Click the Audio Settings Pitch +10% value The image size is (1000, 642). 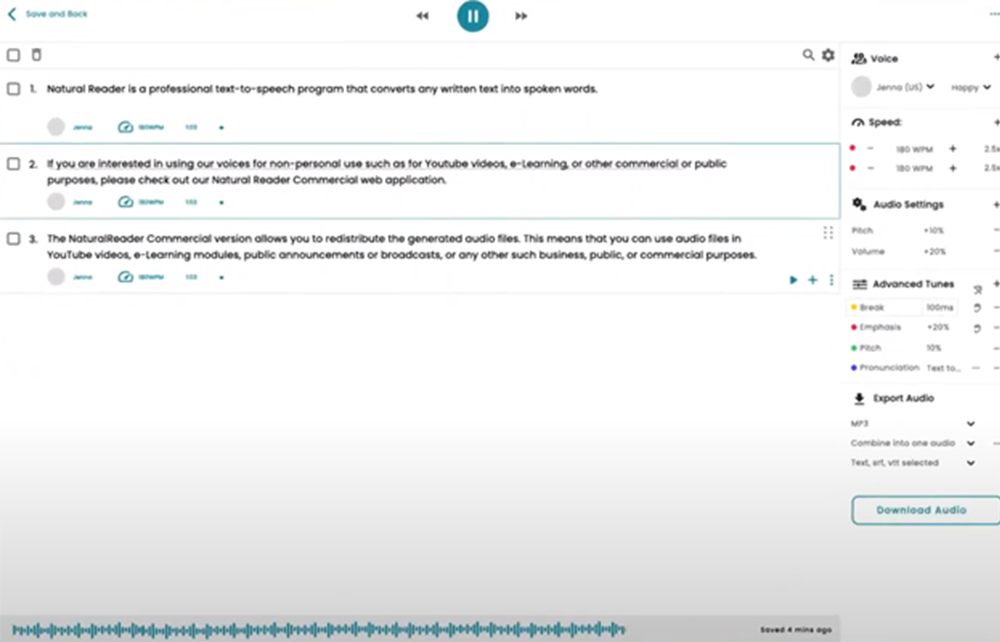(934, 231)
